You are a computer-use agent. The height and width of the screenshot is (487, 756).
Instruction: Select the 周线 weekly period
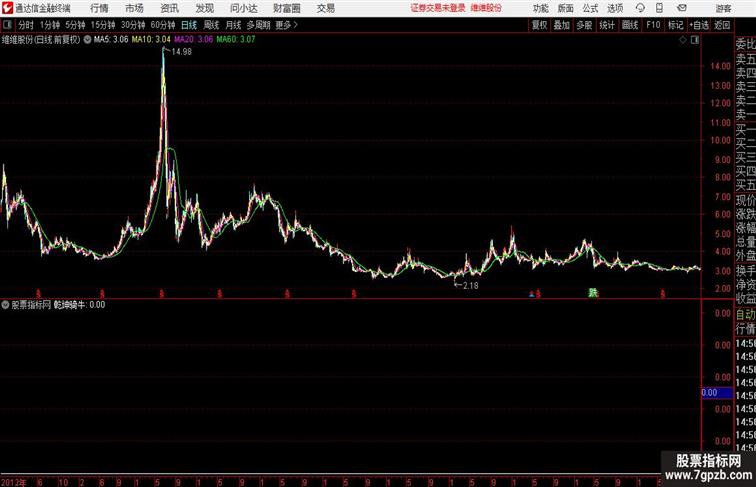pyautogui.click(x=211, y=25)
